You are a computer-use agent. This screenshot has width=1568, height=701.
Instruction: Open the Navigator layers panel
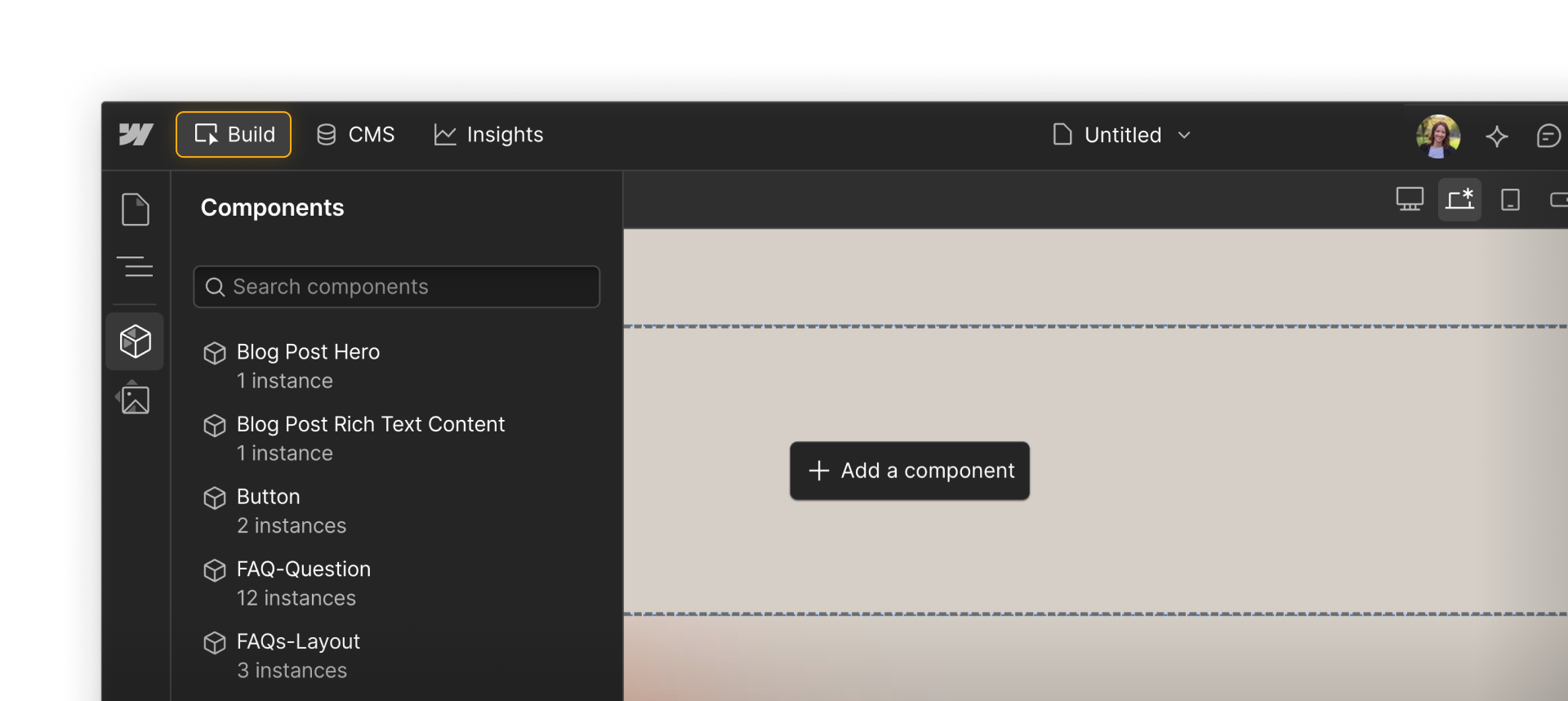pos(136,267)
